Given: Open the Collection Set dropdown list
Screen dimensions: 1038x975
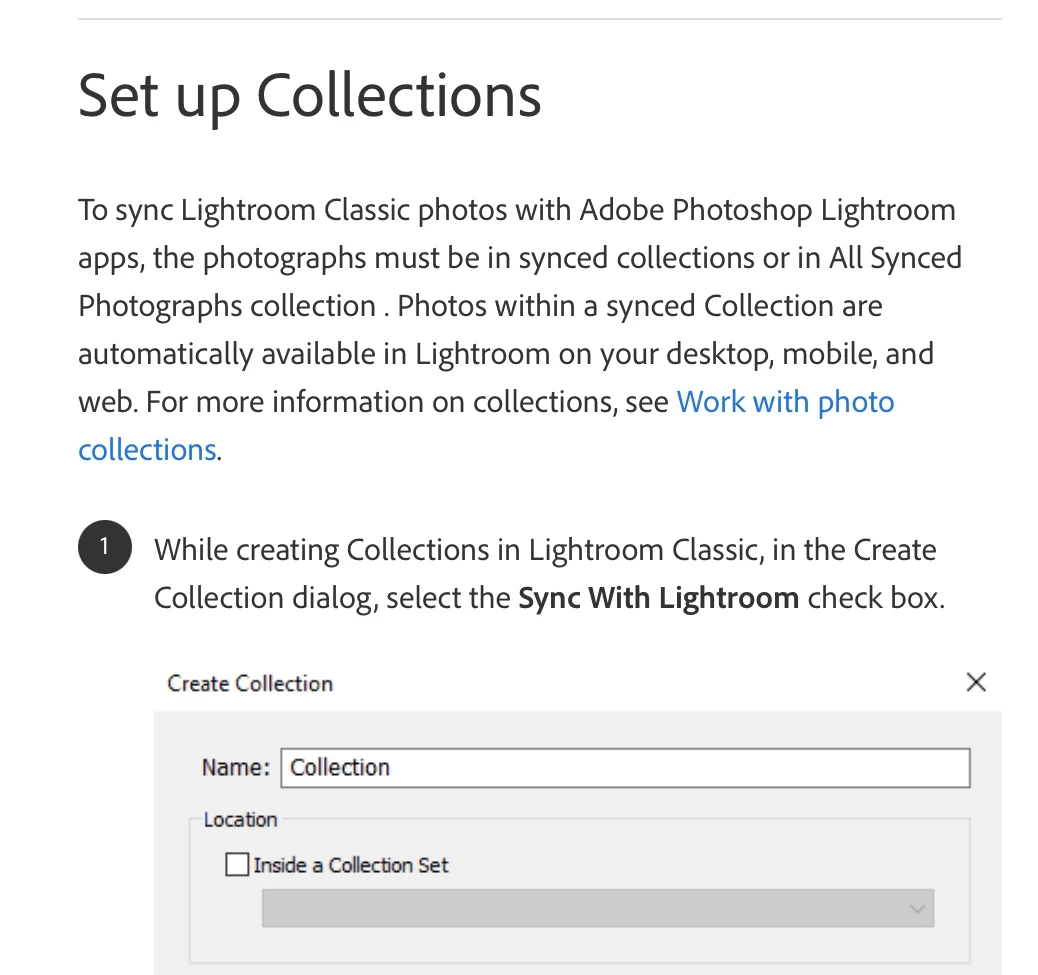Looking at the screenshot, I should coord(597,909).
